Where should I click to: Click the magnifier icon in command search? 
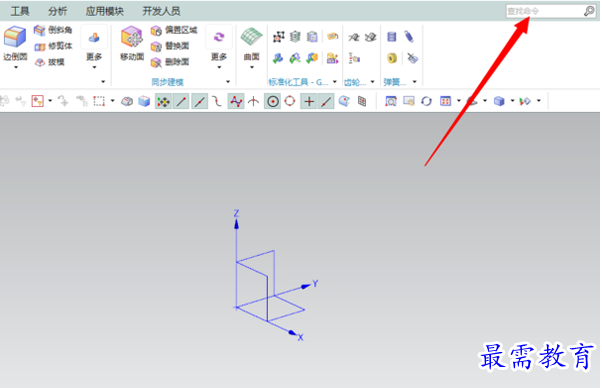tap(589, 12)
